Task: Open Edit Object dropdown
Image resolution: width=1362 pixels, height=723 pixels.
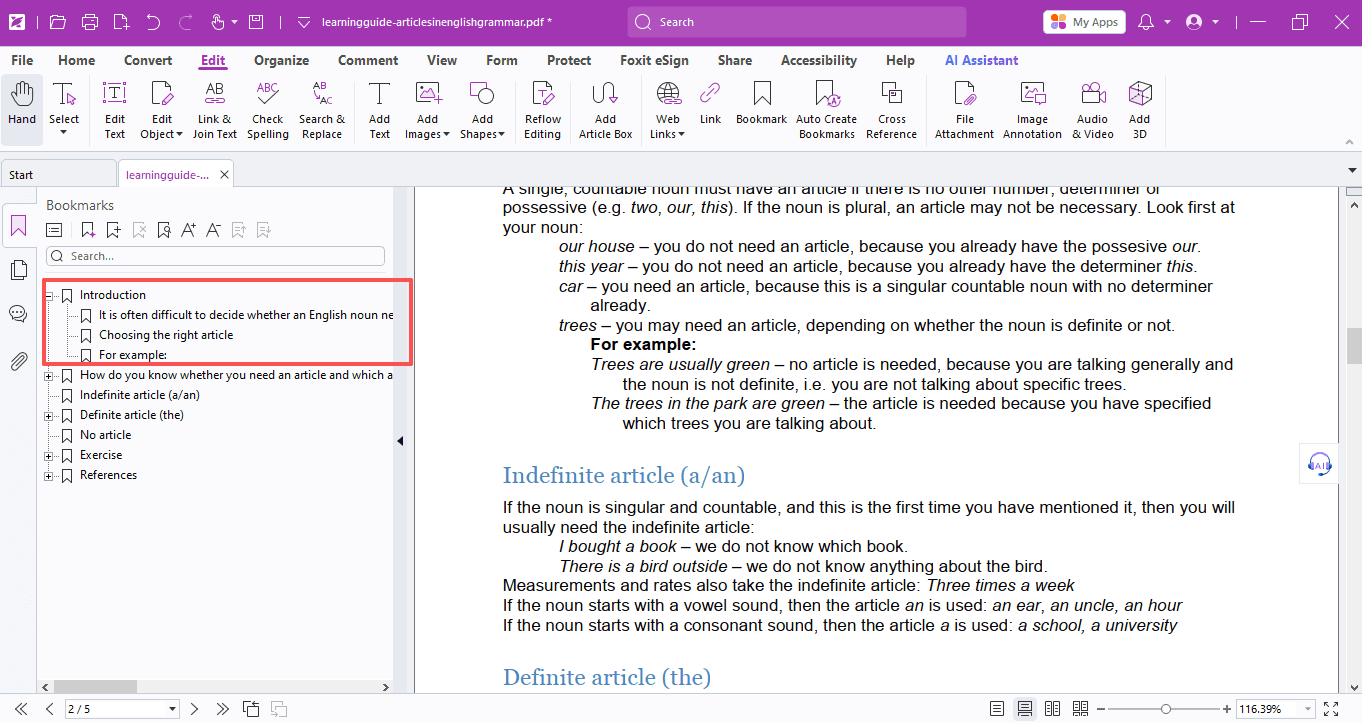Action: [178, 134]
